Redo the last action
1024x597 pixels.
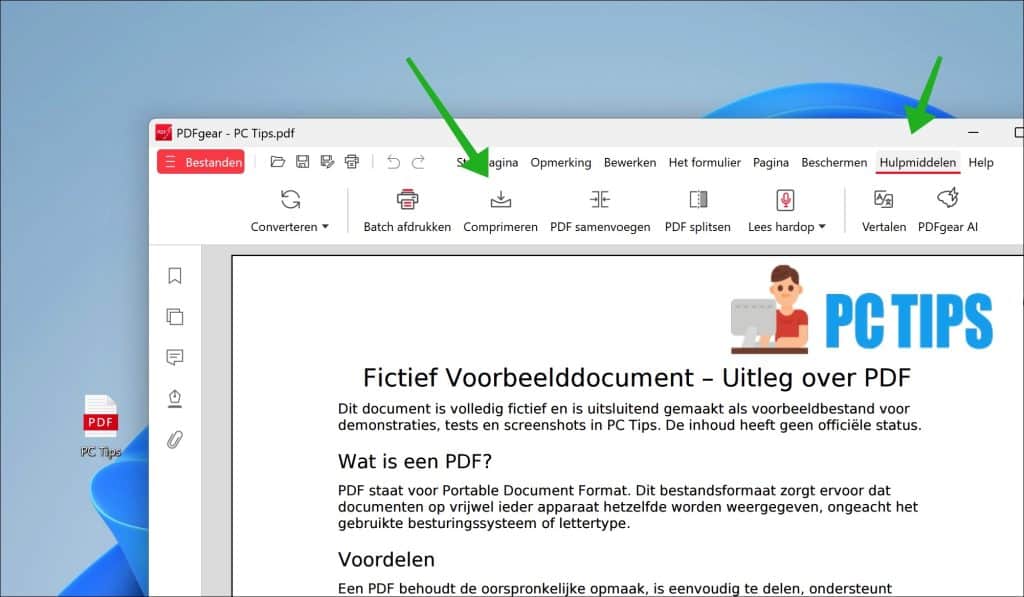pyautogui.click(x=419, y=161)
